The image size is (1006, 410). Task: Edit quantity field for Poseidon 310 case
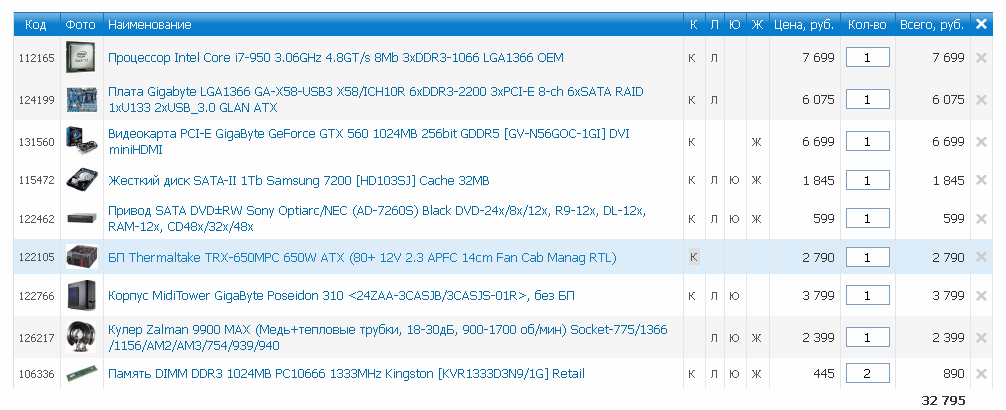tap(867, 296)
